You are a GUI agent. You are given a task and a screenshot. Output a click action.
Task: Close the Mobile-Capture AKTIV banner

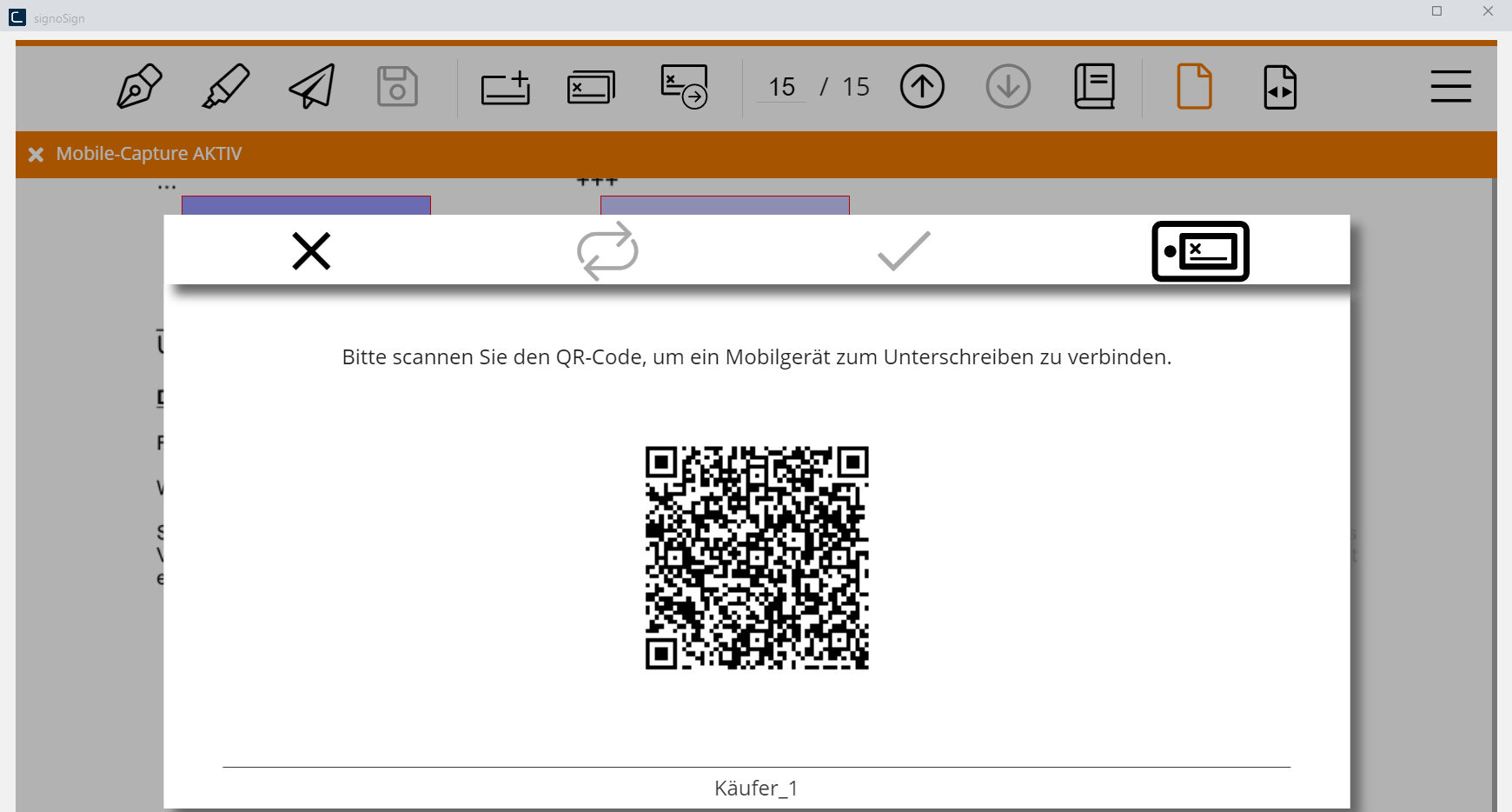point(36,155)
